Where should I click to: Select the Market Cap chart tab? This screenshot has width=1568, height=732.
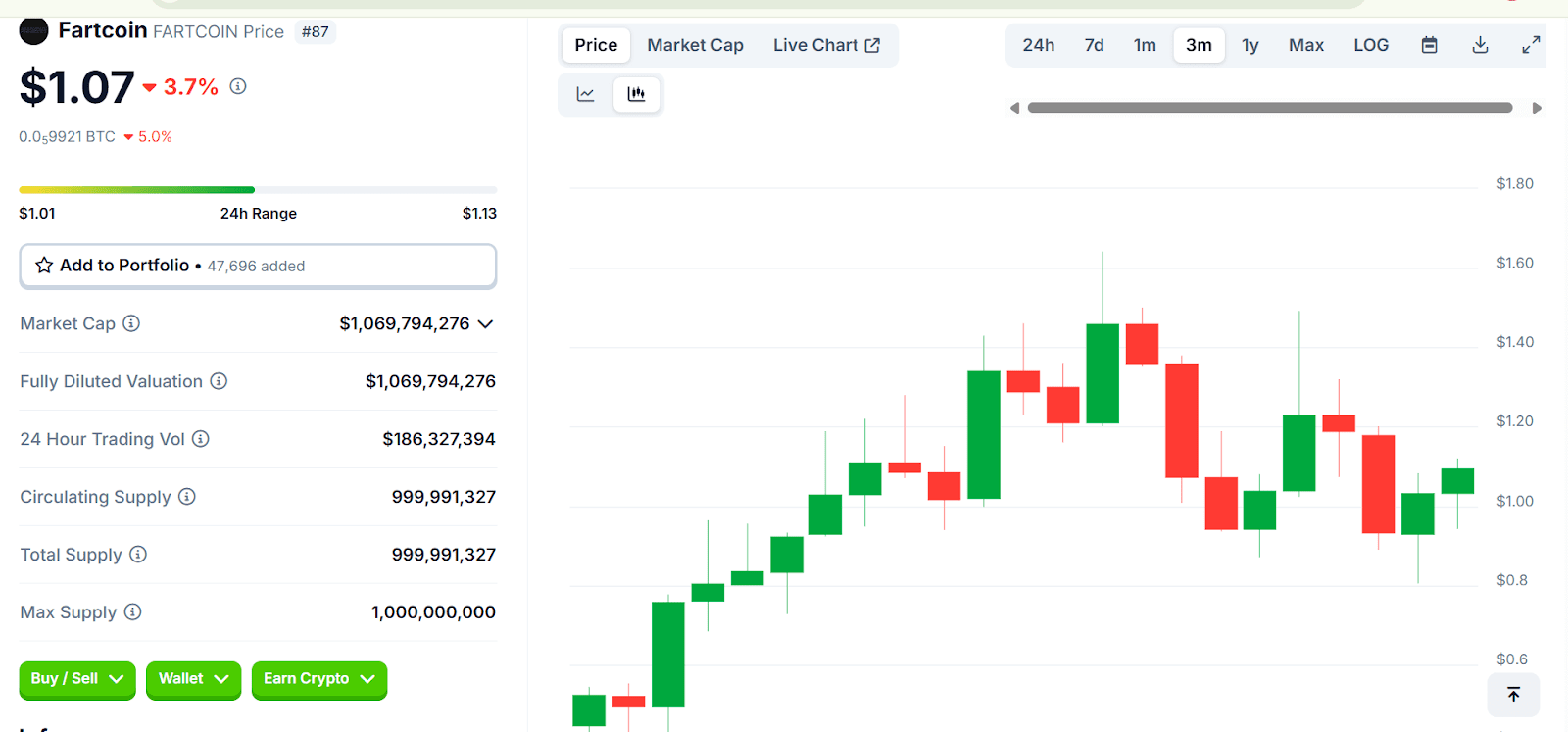tap(696, 45)
